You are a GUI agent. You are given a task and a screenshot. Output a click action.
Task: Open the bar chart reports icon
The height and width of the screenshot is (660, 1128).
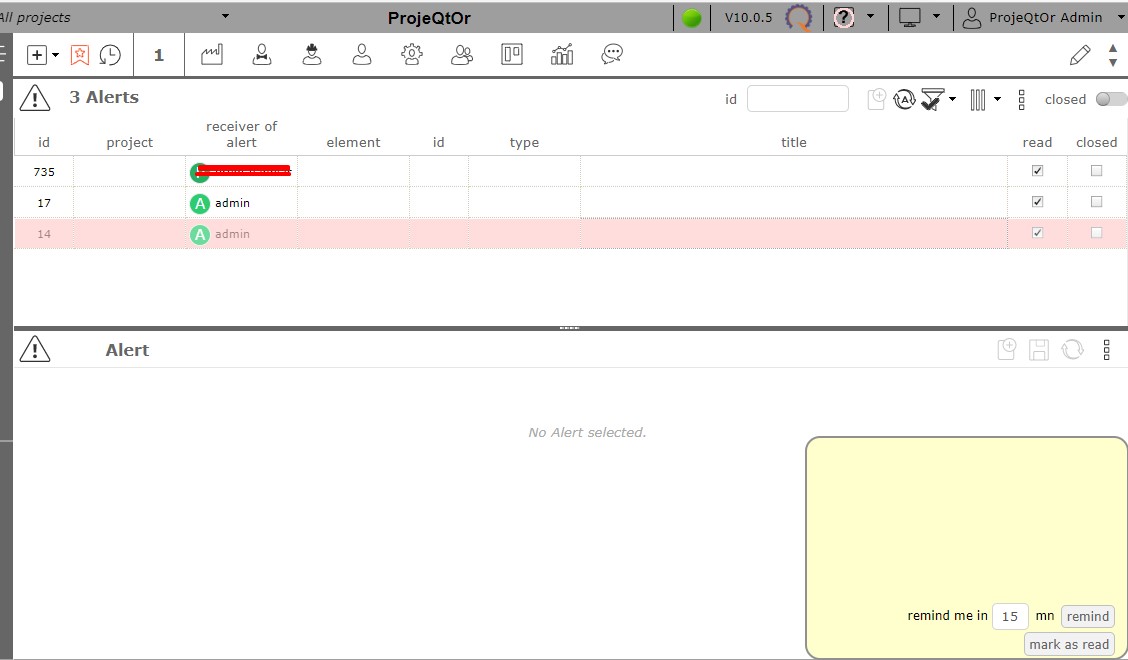pos(562,54)
